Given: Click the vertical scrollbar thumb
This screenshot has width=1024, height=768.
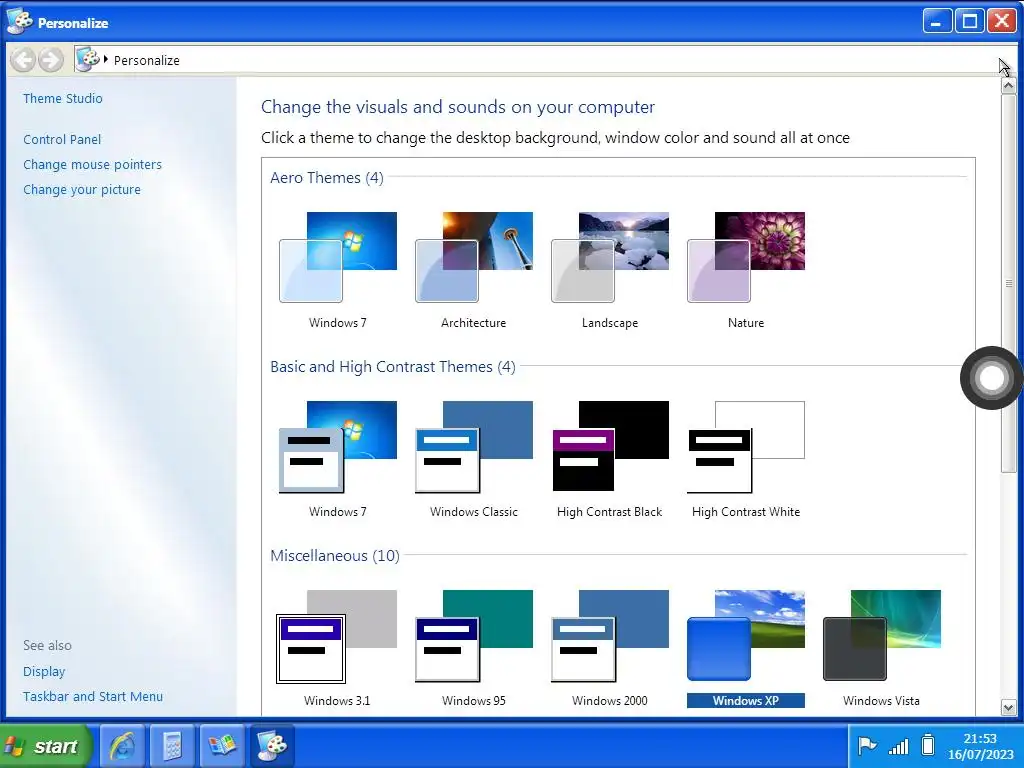Looking at the screenshot, I should click(x=1008, y=283).
